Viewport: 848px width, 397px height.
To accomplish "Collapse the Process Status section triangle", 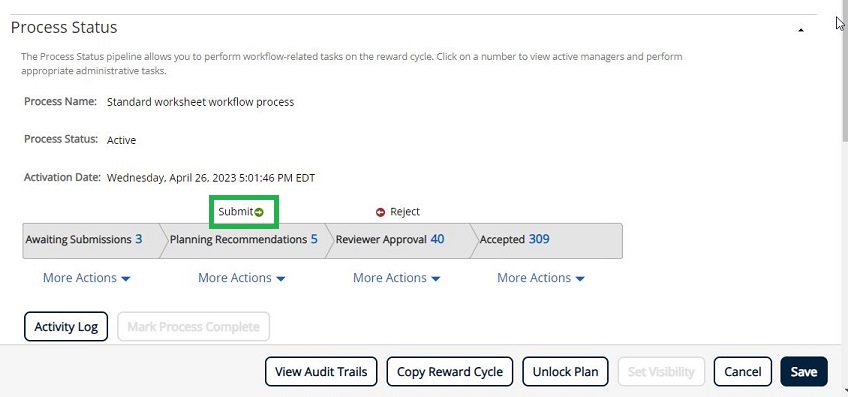I will (x=801, y=30).
